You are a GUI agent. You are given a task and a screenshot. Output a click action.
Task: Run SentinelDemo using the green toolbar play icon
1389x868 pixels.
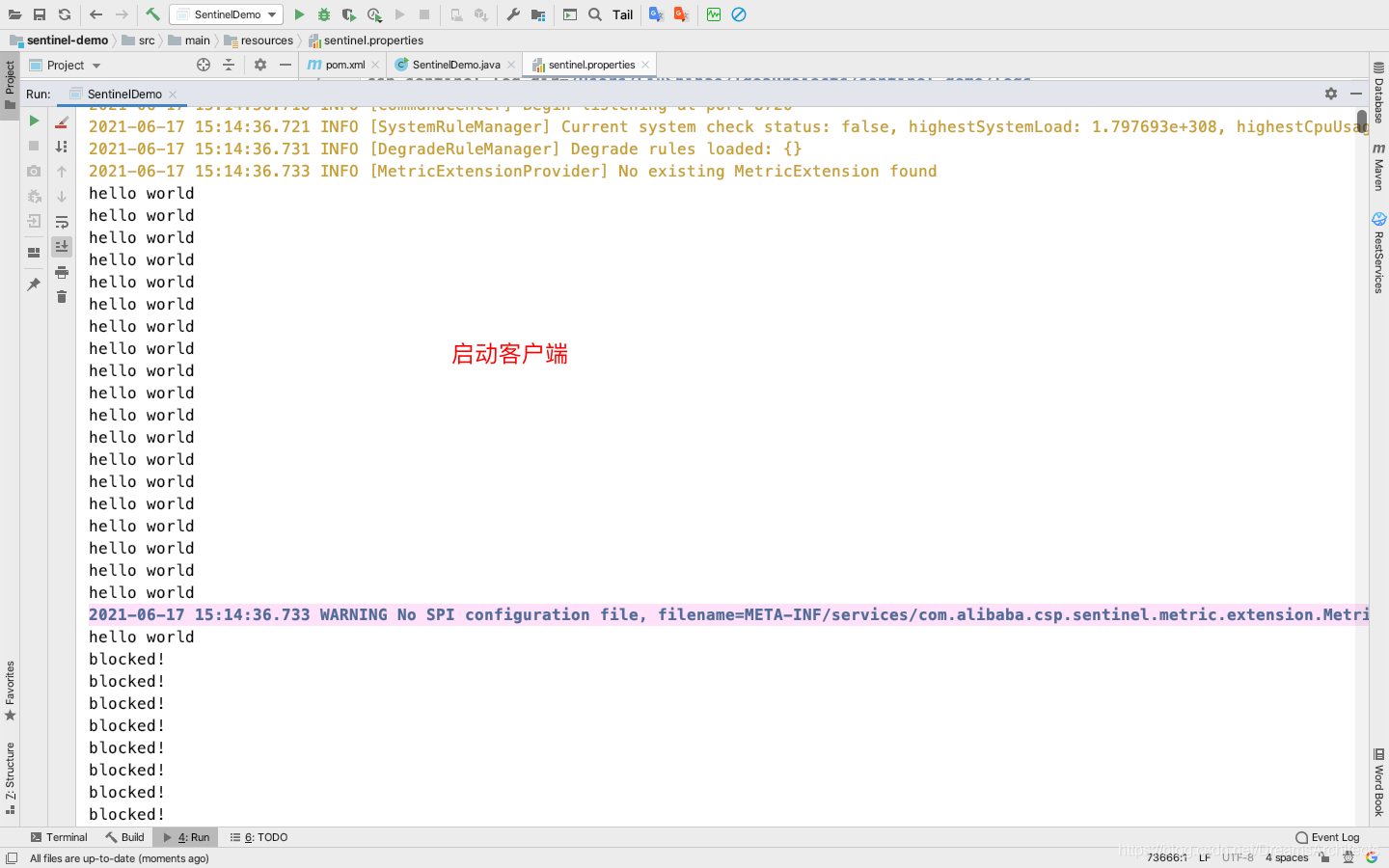pos(299,14)
